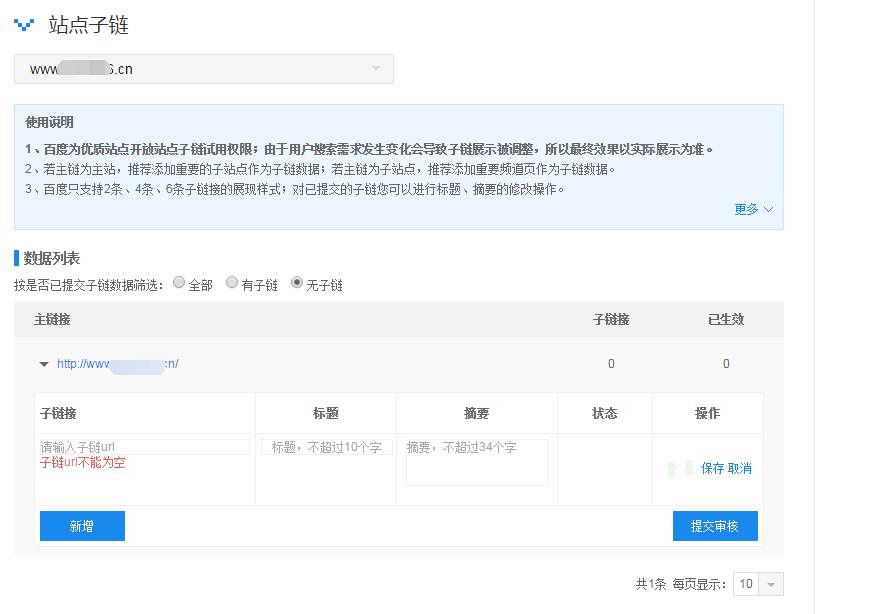Open the site selection dropdown
This screenshot has width=887, height=614.
click(x=204, y=69)
